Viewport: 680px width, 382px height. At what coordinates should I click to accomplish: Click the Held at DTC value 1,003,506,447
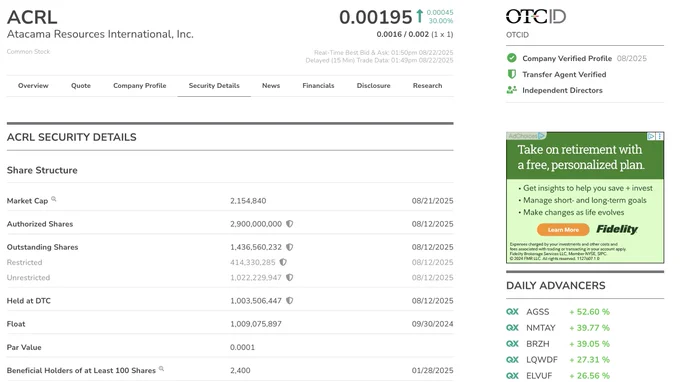[x=256, y=300]
